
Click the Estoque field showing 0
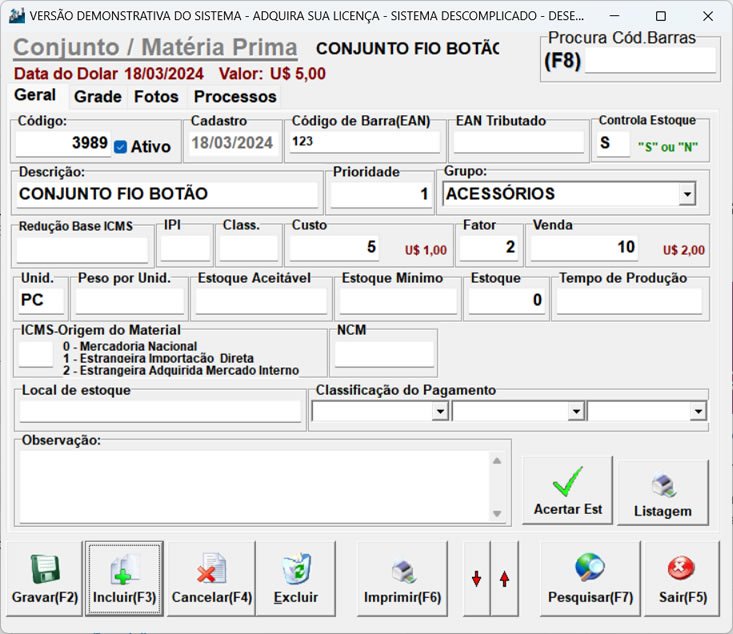coord(507,300)
